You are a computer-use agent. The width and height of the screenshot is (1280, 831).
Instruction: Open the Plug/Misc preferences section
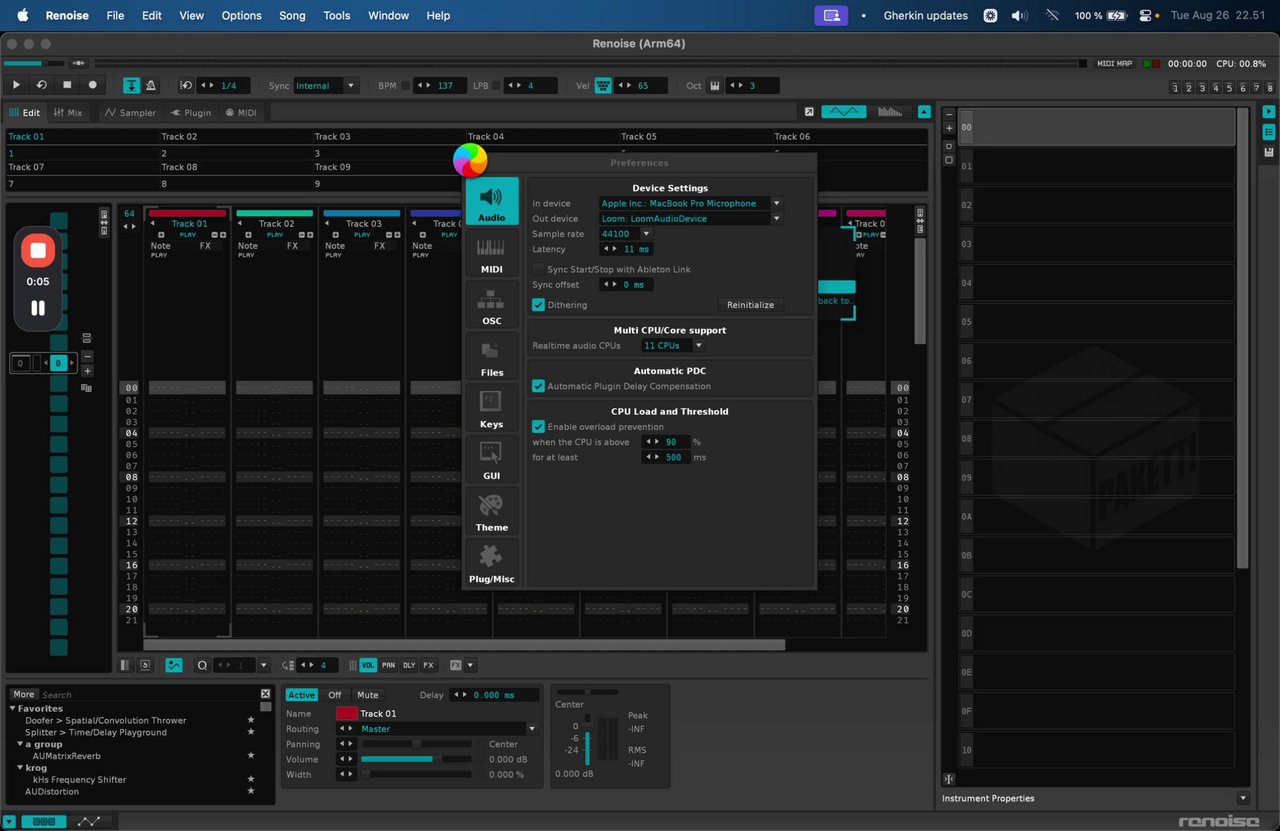(x=492, y=564)
